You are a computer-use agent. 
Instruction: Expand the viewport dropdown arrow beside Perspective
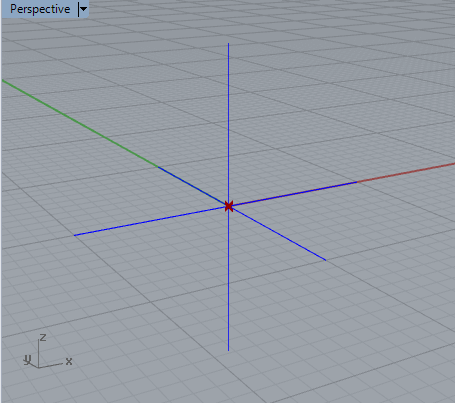[x=83, y=9]
